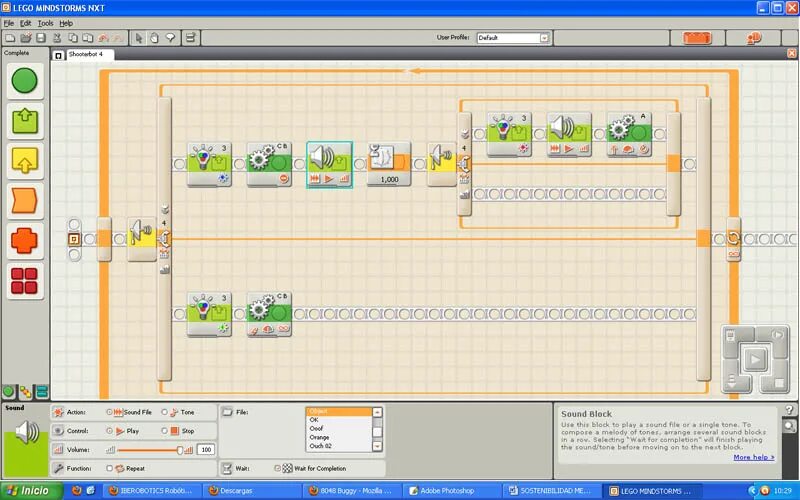This screenshot has height=500, width=800.
Task: Close the Shooterbot 4 program tab
Action: point(791,54)
